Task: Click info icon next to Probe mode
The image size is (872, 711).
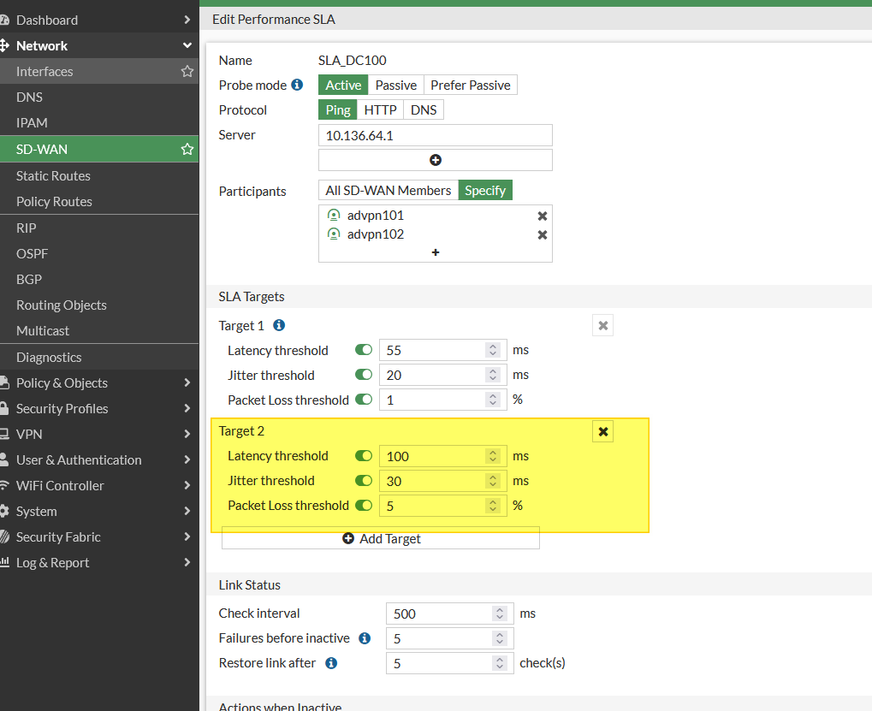Action: tap(297, 85)
